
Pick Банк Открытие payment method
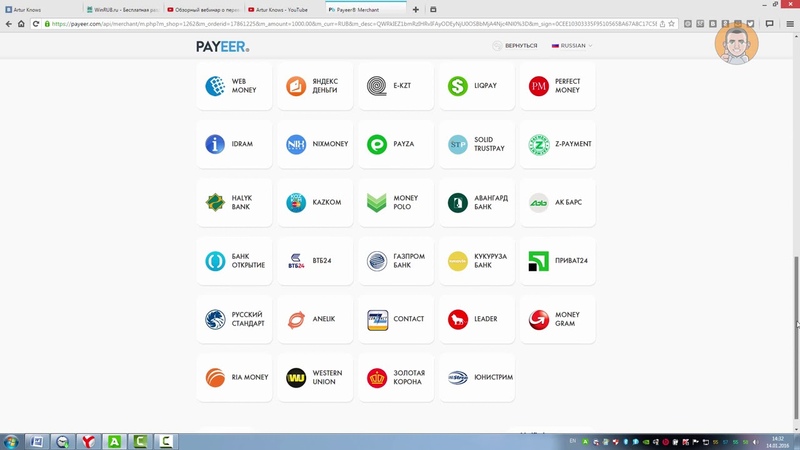click(x=234, y=261)
